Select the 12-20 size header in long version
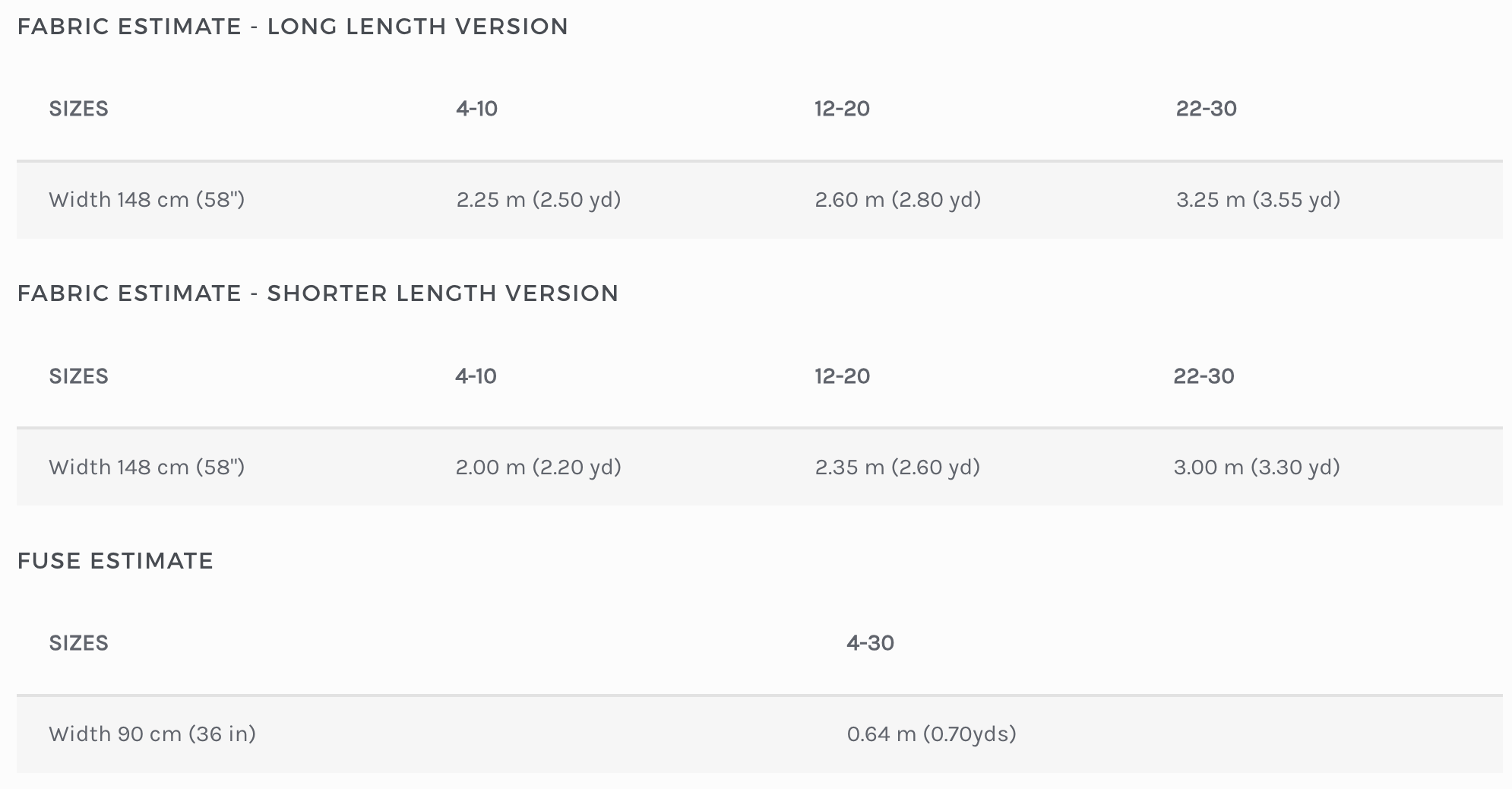 pyautogui.click(x=842, y=109)
